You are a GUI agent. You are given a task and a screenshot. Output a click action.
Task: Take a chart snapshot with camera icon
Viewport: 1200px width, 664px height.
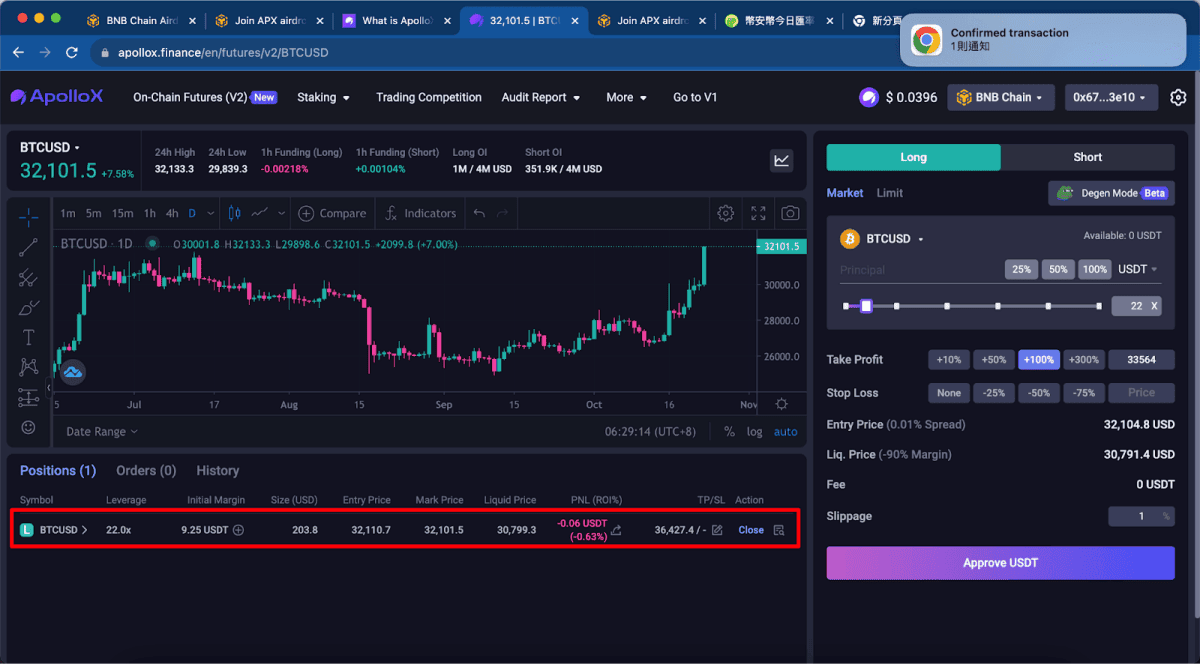tap(790, 213)
